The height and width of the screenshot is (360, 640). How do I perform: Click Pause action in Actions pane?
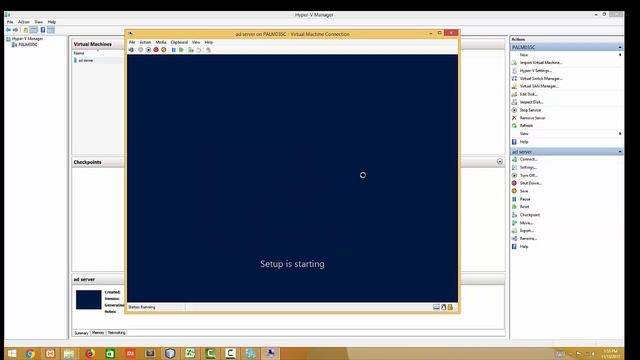525,199
